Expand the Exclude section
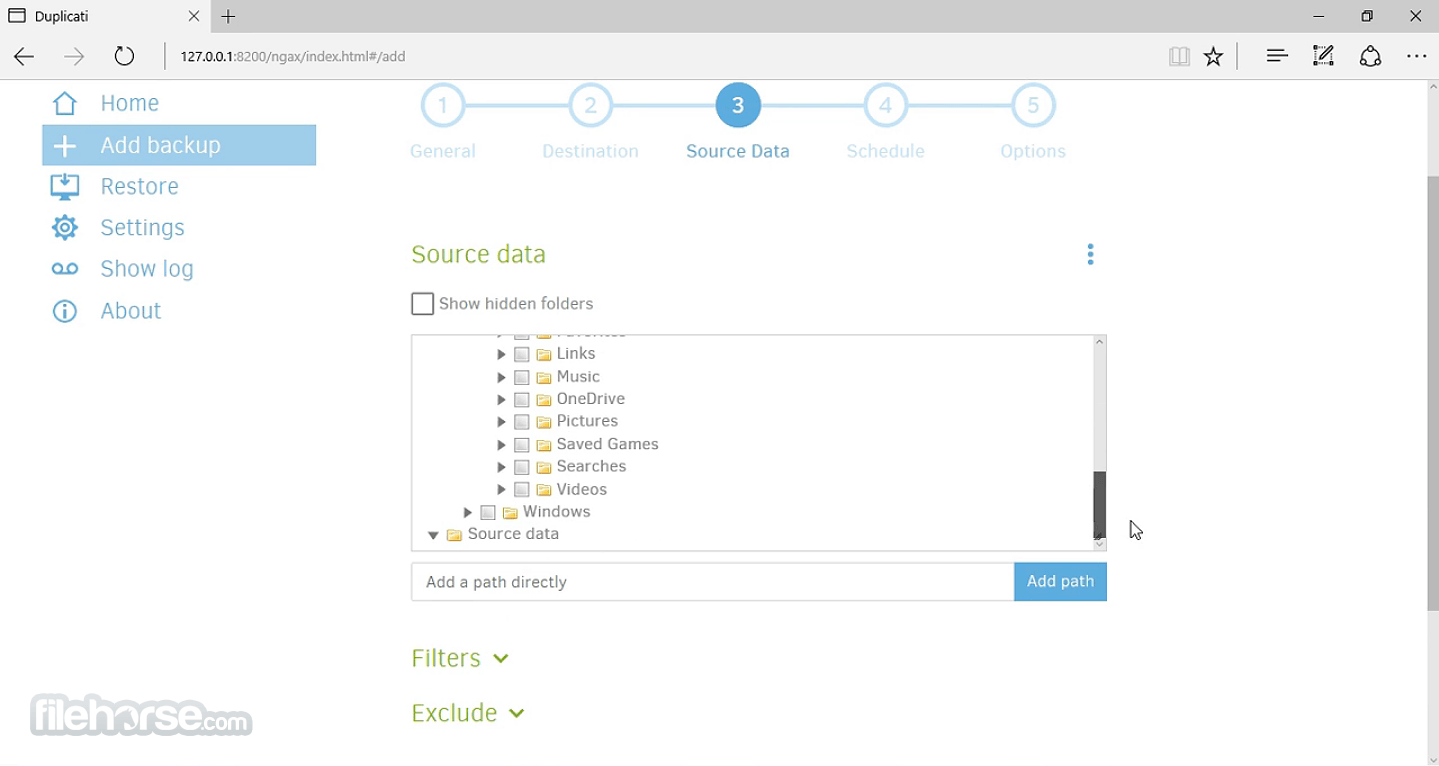 coord(468,713)
